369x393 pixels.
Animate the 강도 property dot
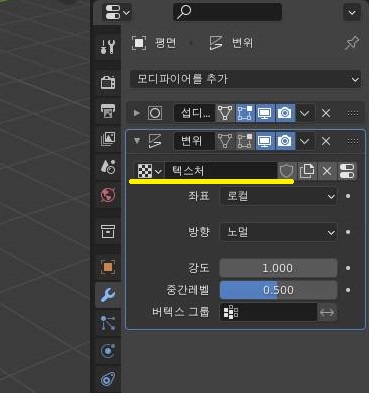point(348,268)
